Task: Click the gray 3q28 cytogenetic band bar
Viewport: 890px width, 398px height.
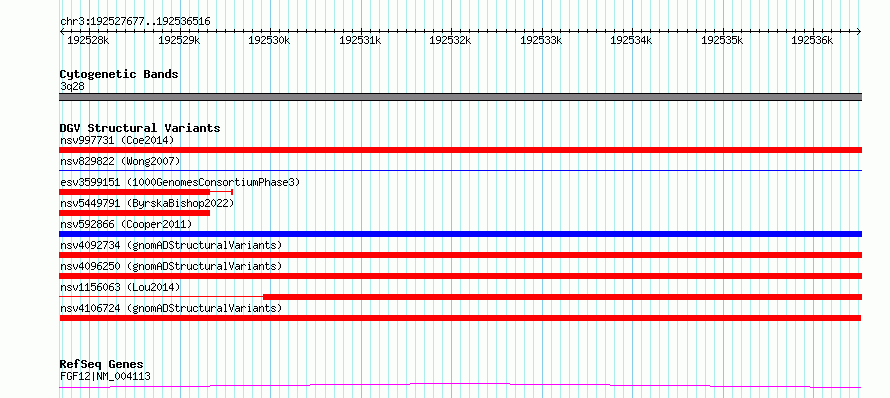Action: point(460,97)
